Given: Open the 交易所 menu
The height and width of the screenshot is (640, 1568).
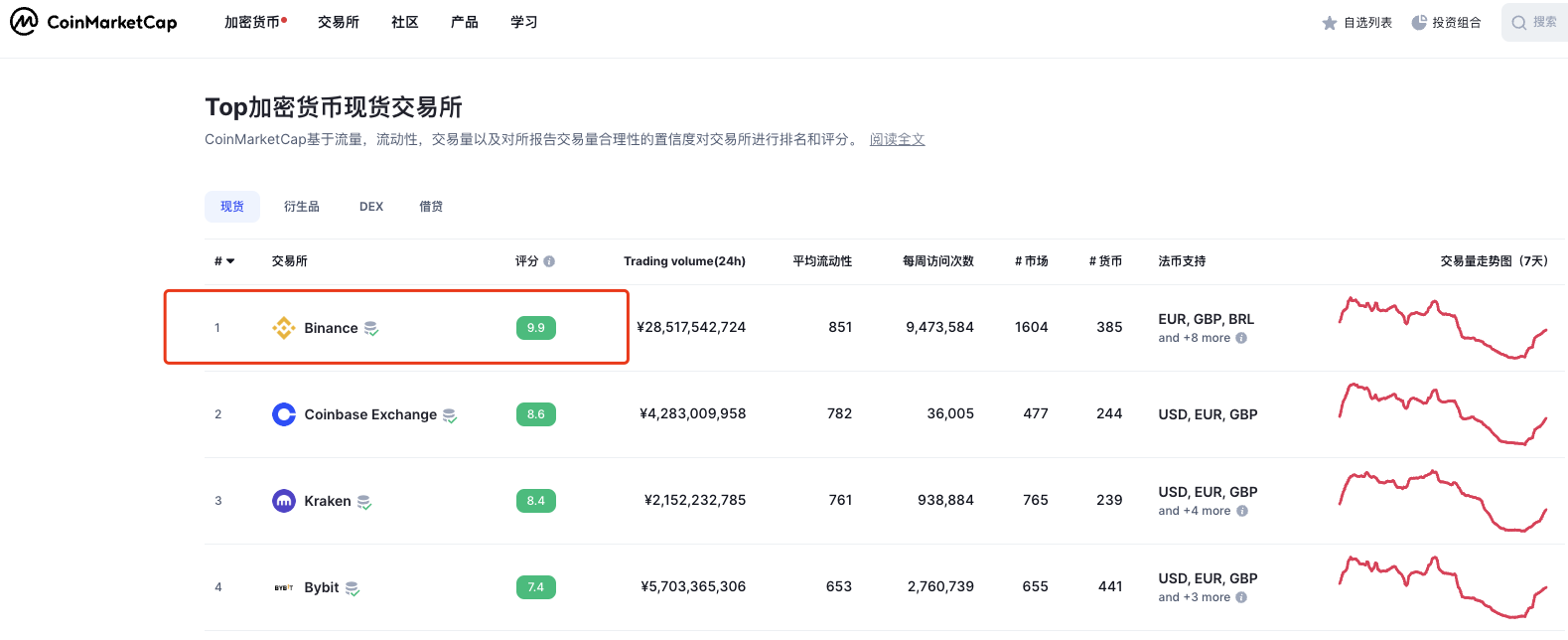Looking at the screenshot, I should (339, 22).
